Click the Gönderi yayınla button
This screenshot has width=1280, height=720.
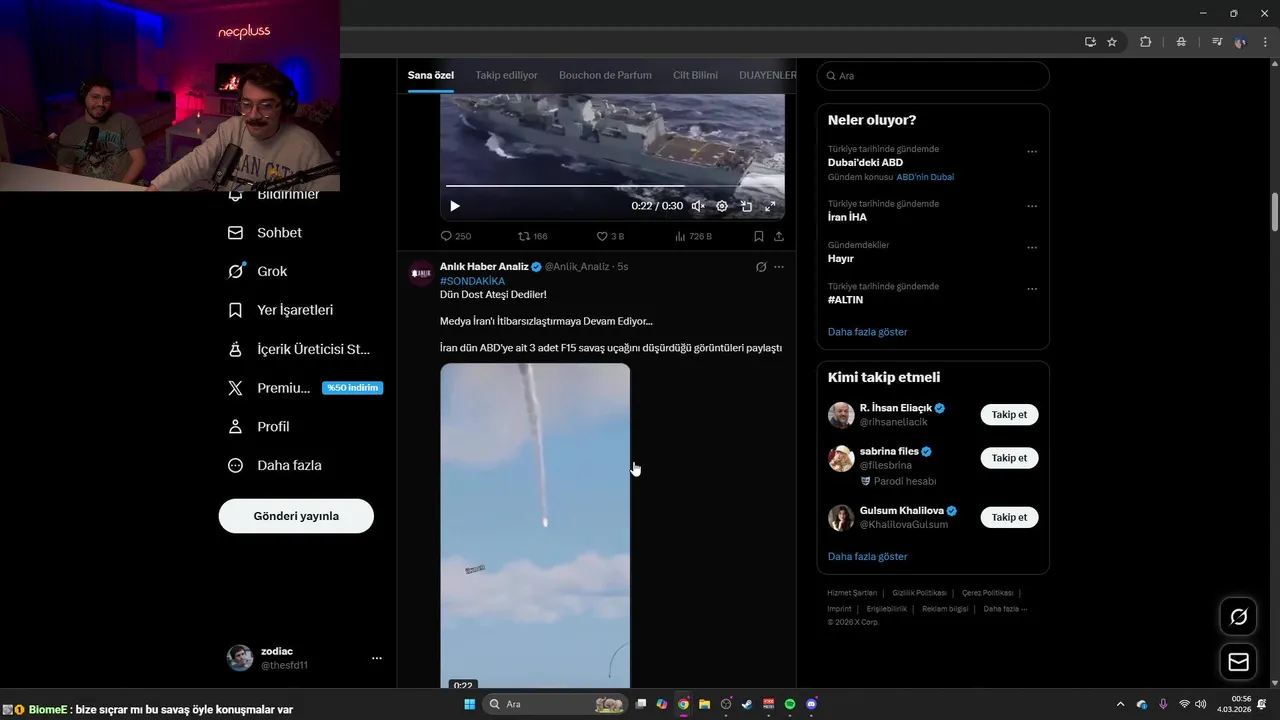tap(296, 516)
